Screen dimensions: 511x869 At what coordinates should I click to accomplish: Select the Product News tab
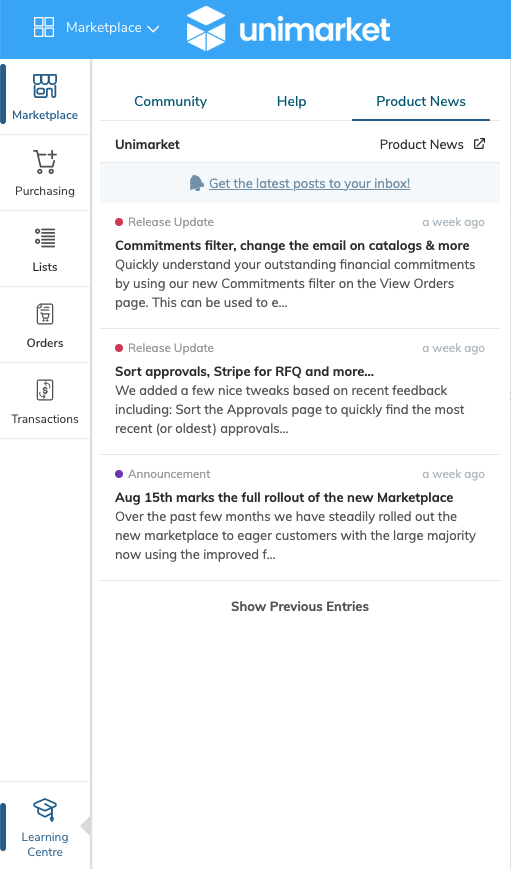click(x=421, y=101)
